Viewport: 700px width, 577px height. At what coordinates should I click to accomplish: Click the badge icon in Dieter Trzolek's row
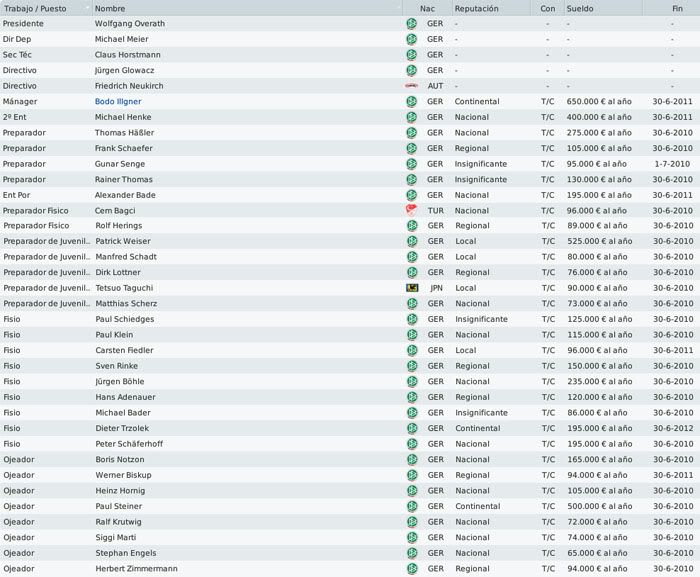click(412, 428)
